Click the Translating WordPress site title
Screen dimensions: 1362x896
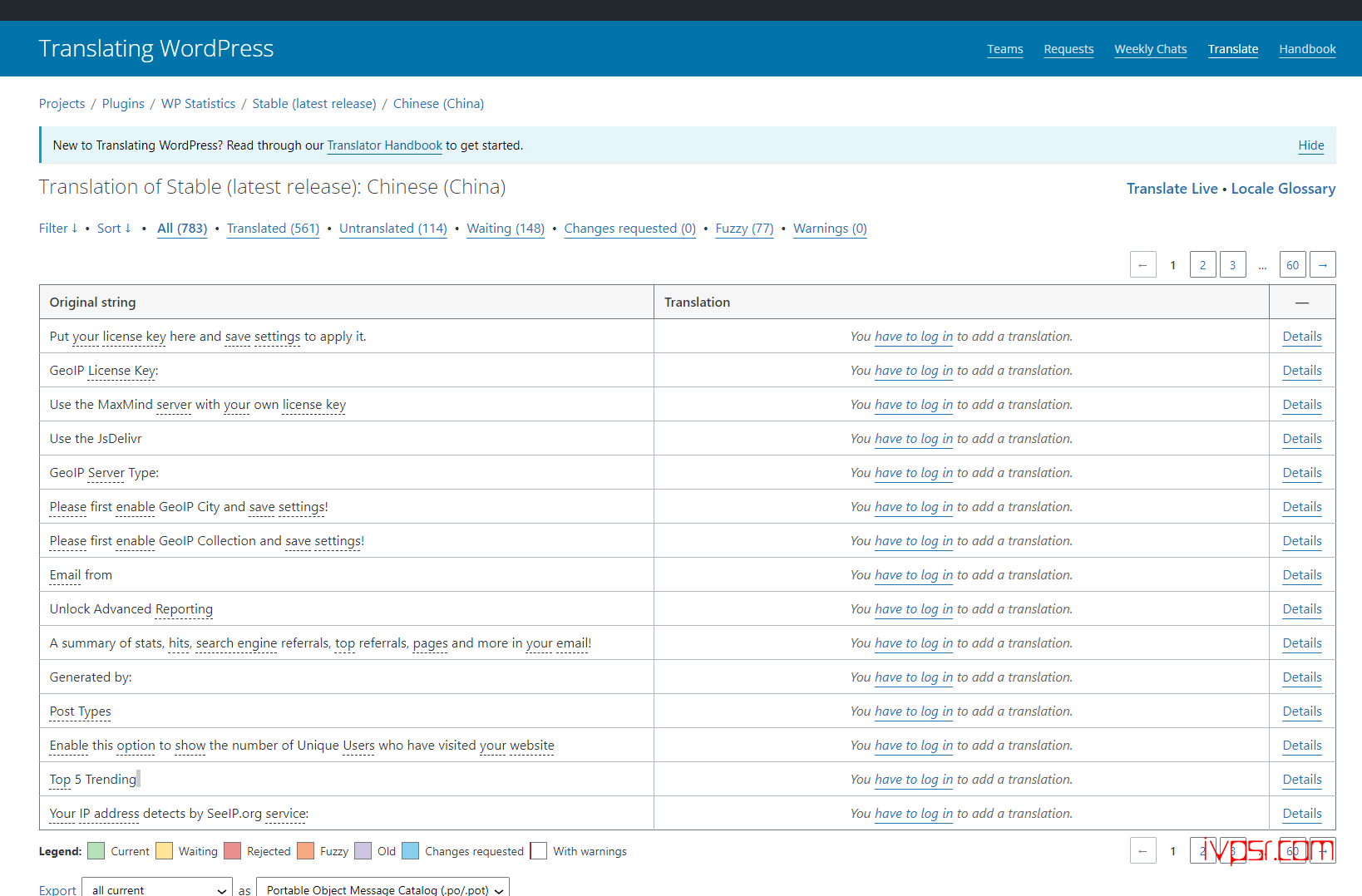156,48
